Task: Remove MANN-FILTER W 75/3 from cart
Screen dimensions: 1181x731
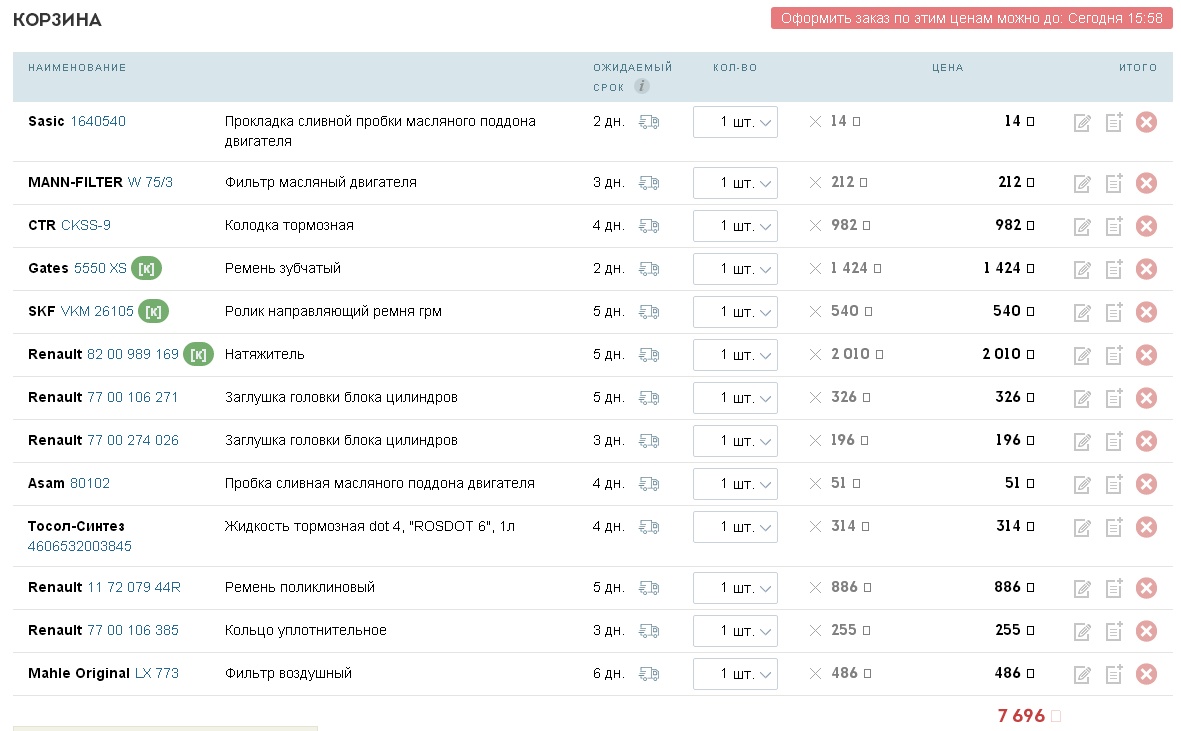Action: pyautogui.click(x=1146, y=183)
